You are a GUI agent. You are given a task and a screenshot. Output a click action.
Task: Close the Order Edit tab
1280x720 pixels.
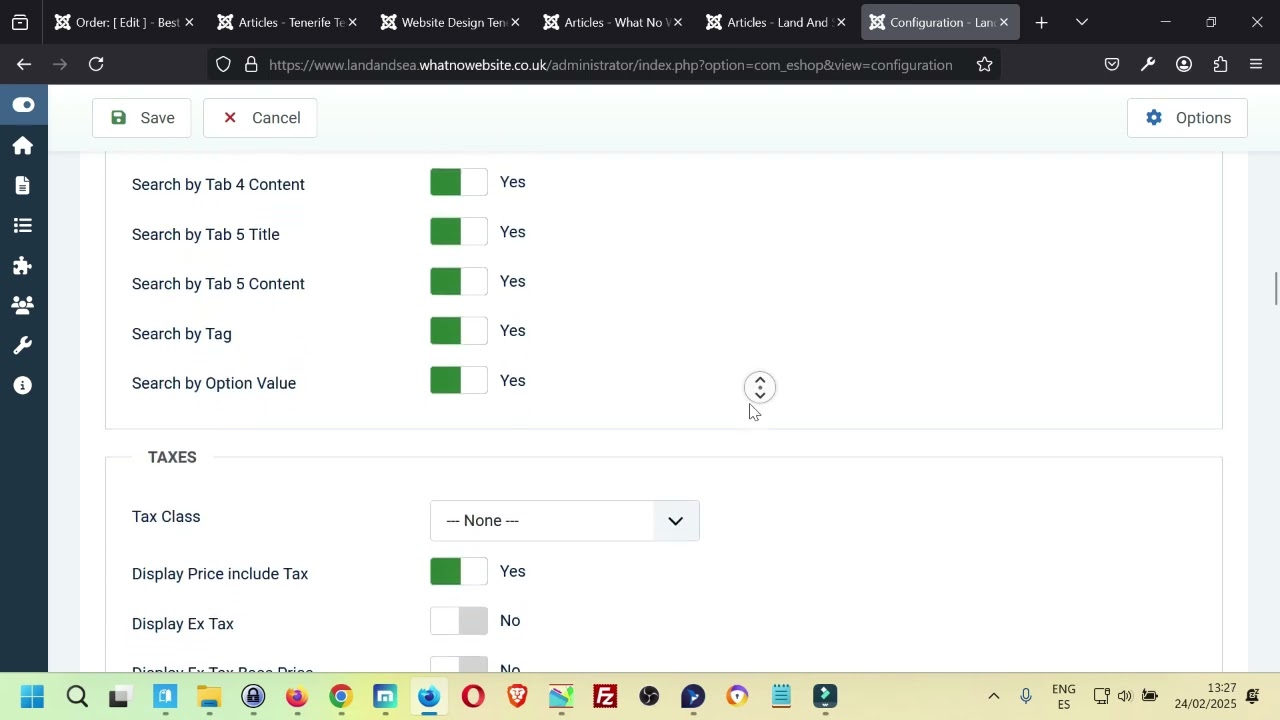(189, 22)
